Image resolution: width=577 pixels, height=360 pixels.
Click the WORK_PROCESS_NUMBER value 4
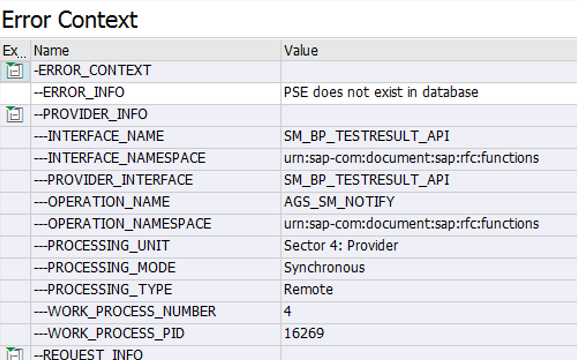[x=287, y=311]
